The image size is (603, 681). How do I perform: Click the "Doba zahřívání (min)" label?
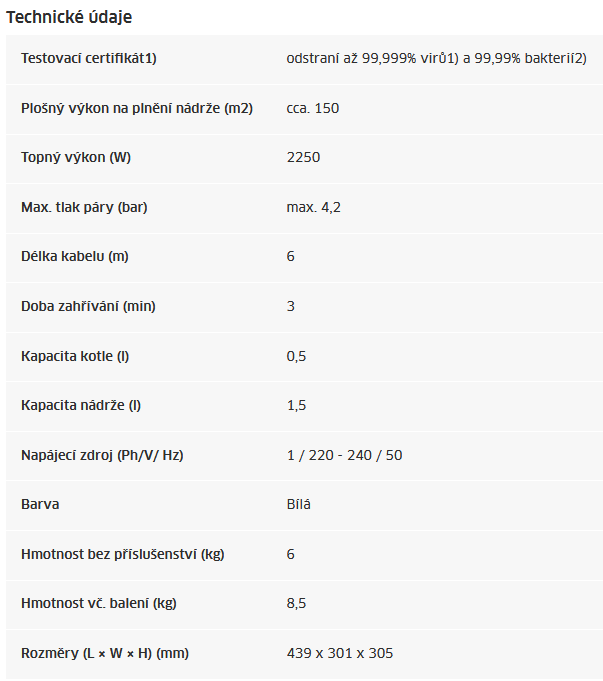88,306
